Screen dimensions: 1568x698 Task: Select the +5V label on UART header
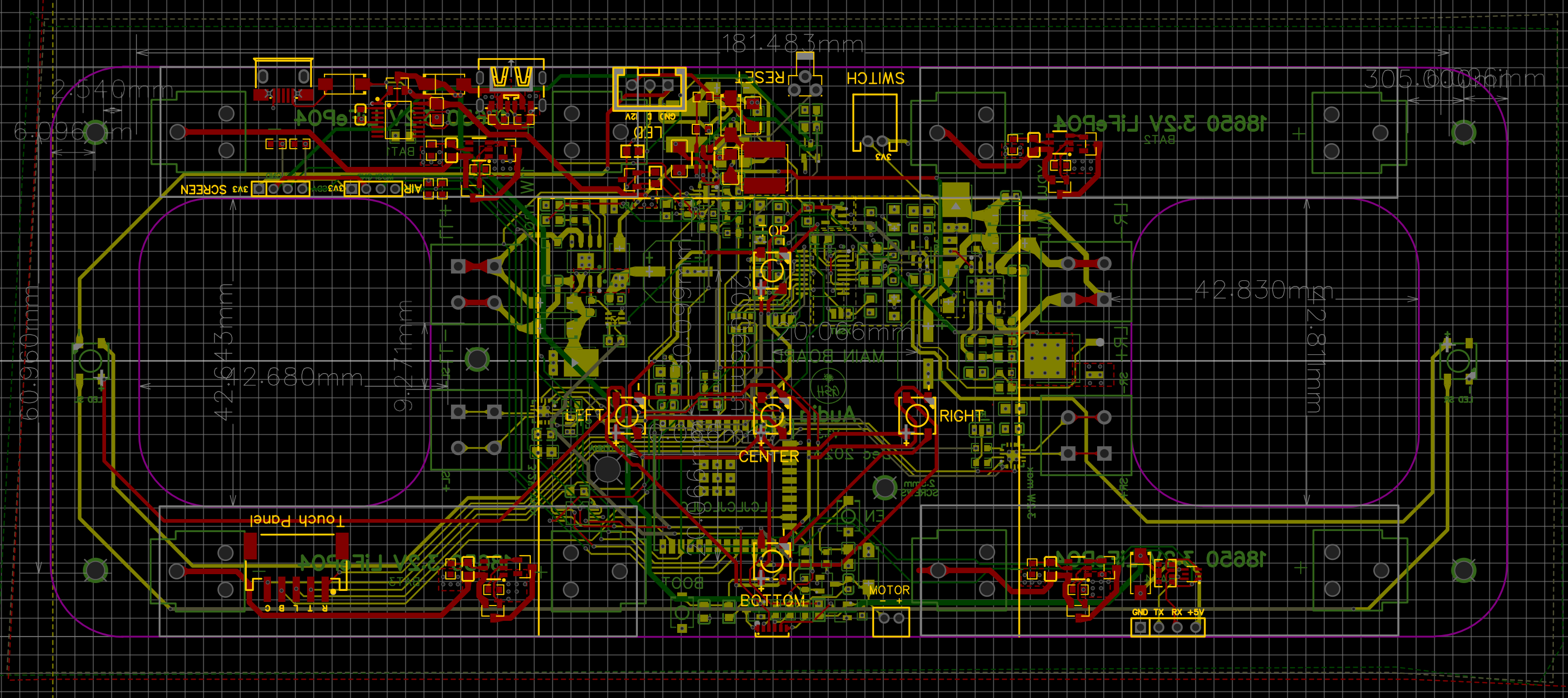(1195, 612)
